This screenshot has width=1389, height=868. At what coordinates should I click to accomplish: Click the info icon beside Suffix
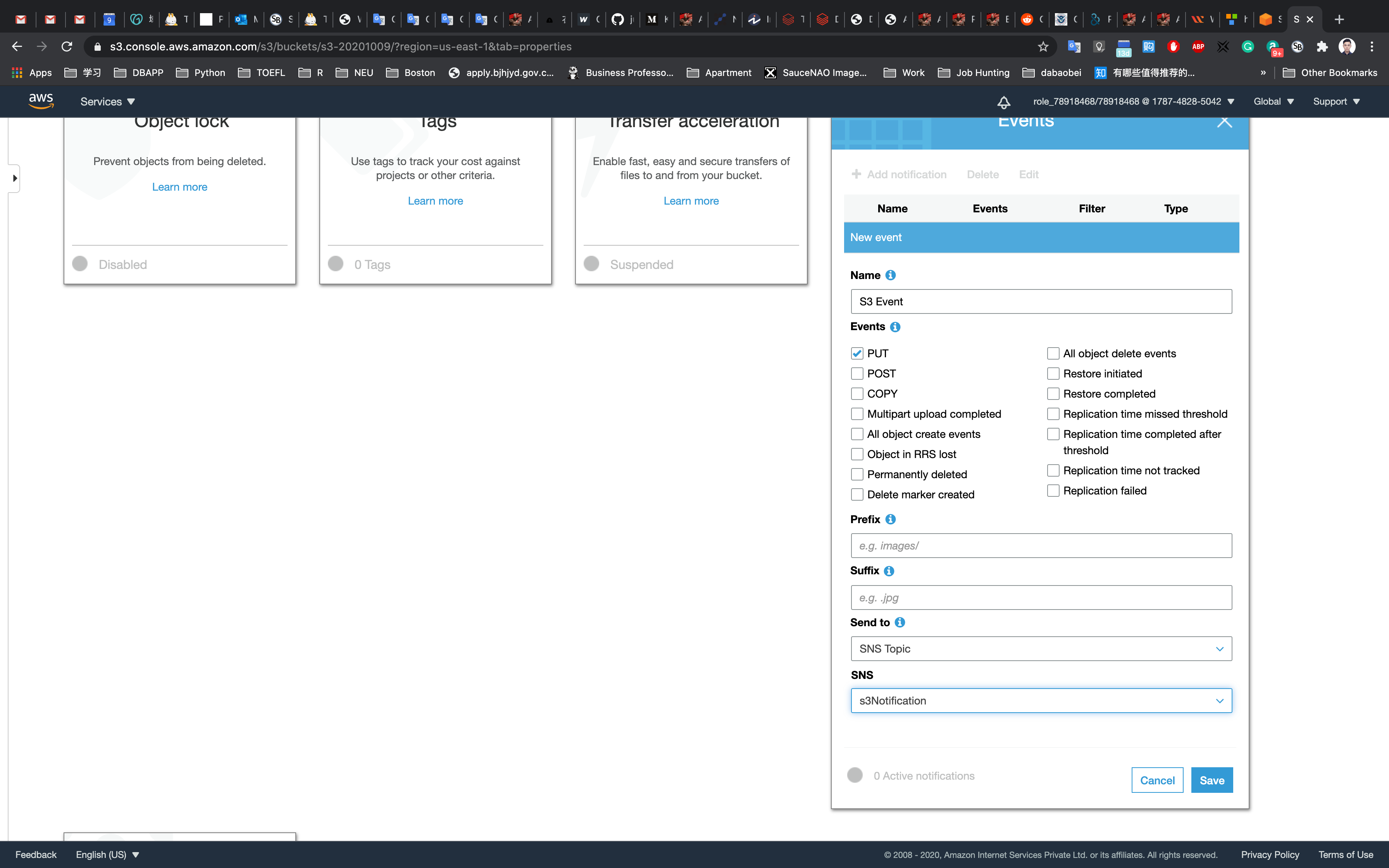tap(889, 571)
